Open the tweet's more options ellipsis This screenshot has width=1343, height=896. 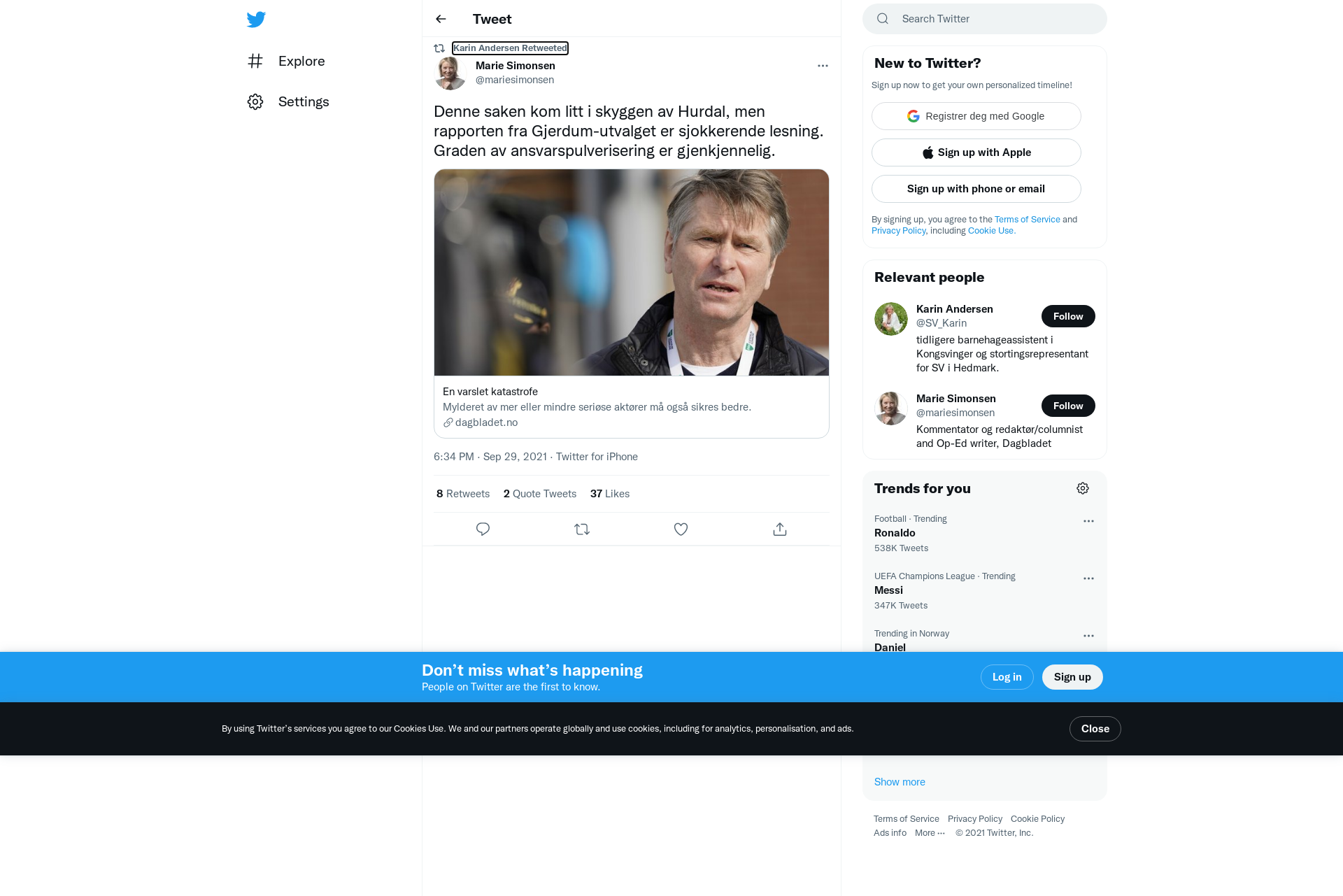coord(823,66)
